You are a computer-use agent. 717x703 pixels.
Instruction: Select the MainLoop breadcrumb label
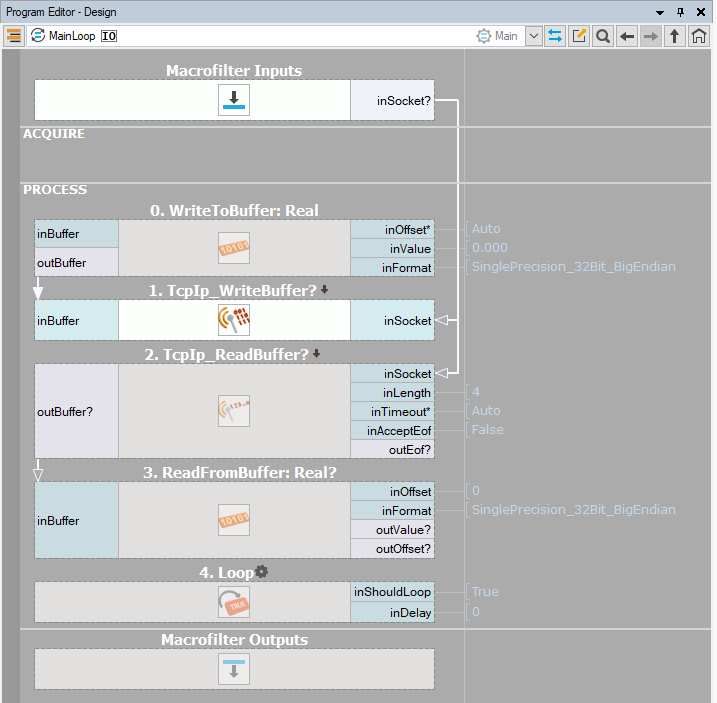point(71,36)
